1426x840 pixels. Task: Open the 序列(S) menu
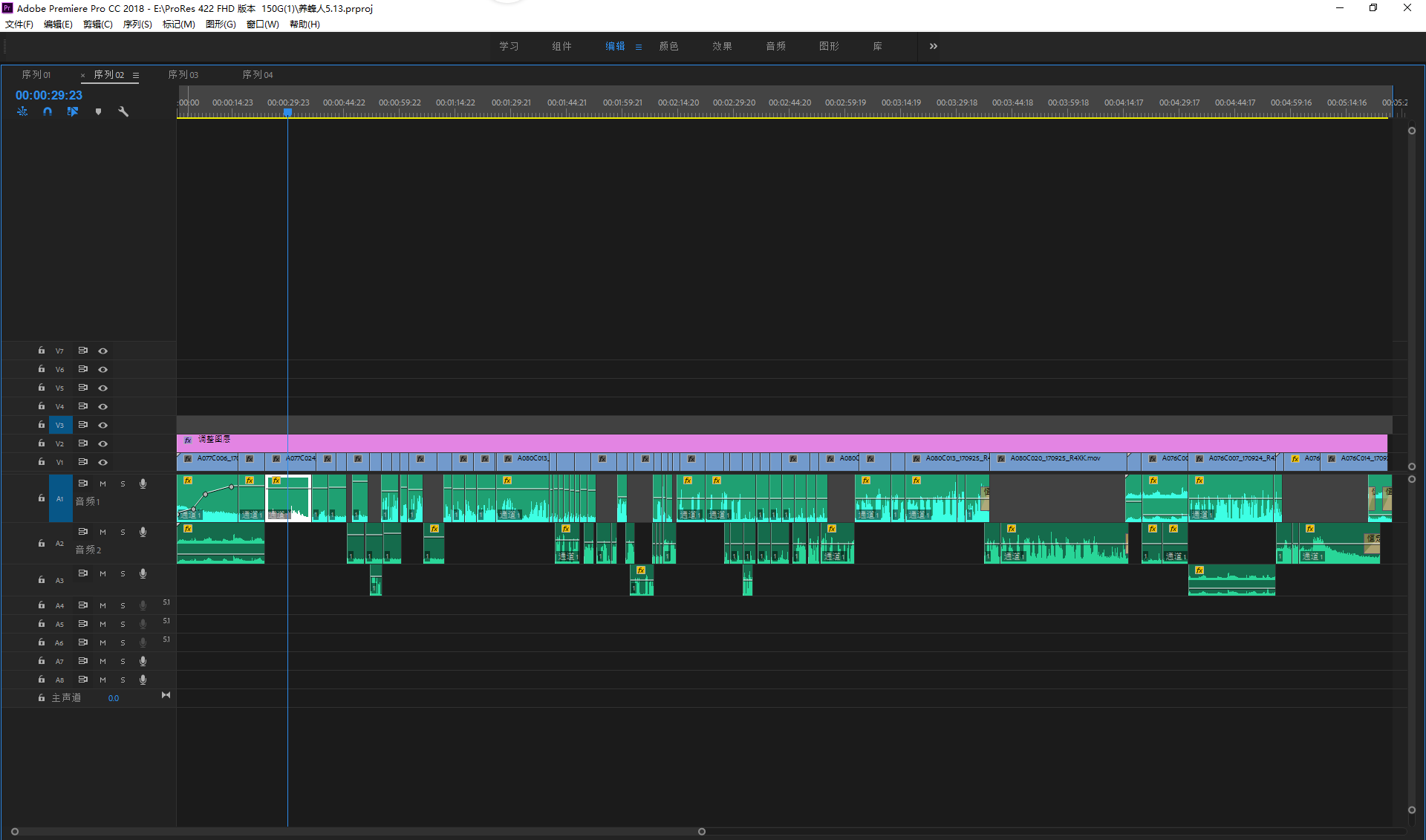[137, 25]
